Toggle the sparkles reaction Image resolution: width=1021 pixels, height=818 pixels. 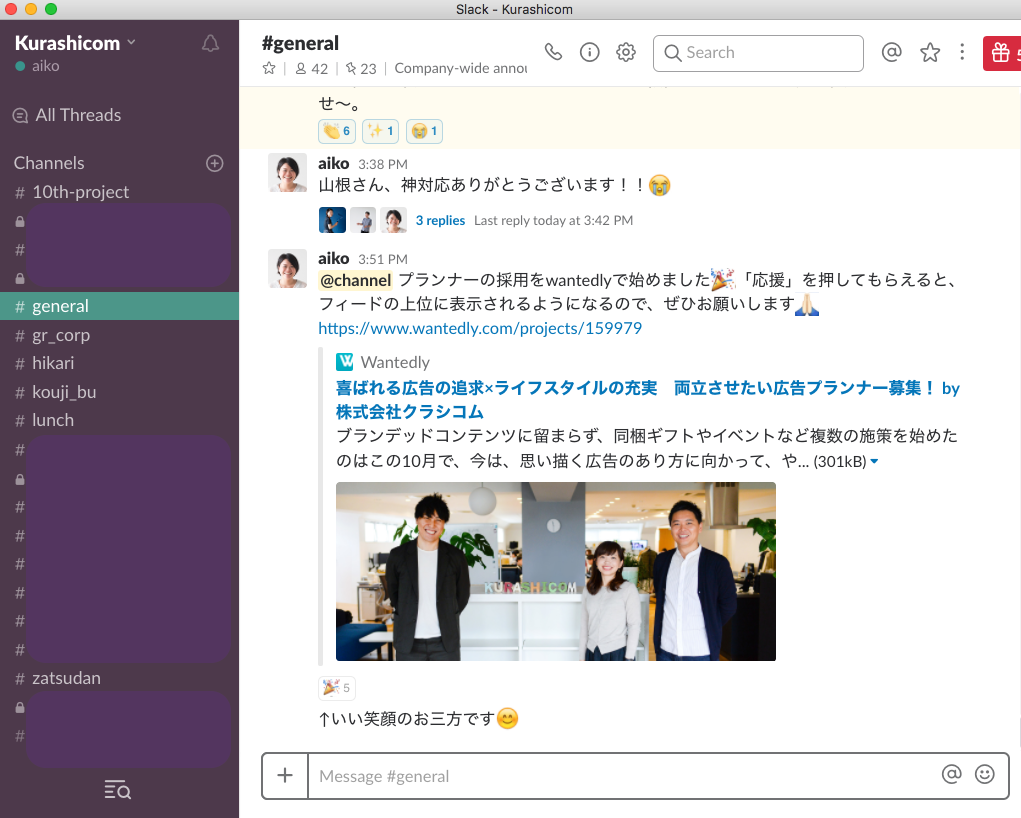[x=380, y=131]
